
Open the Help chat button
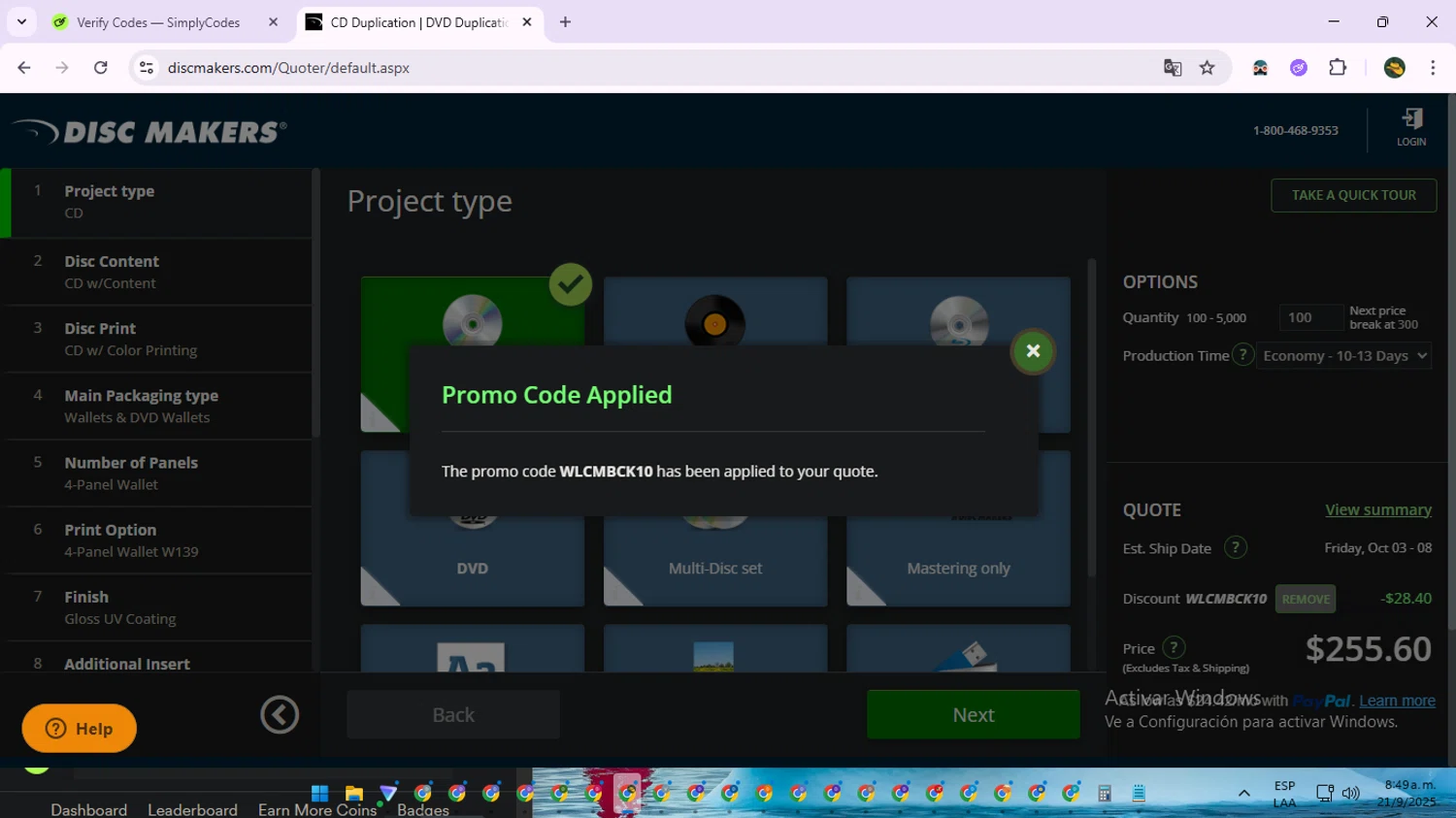click(79, 728)
